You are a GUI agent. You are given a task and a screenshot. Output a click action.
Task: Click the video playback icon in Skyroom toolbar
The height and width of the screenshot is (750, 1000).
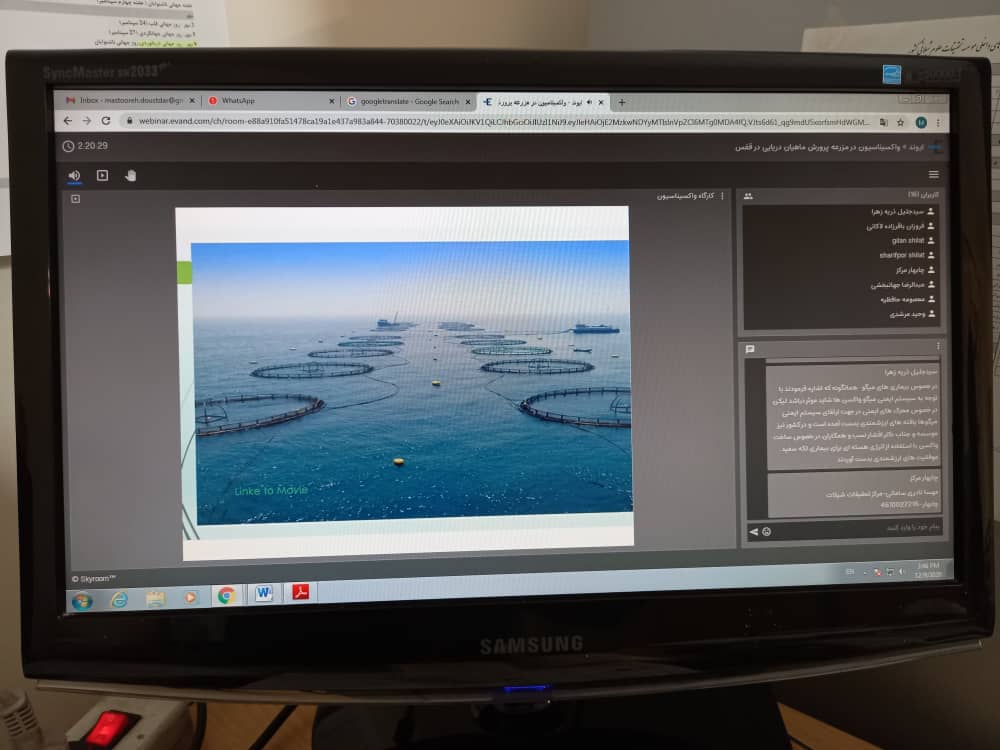point(102,175)
